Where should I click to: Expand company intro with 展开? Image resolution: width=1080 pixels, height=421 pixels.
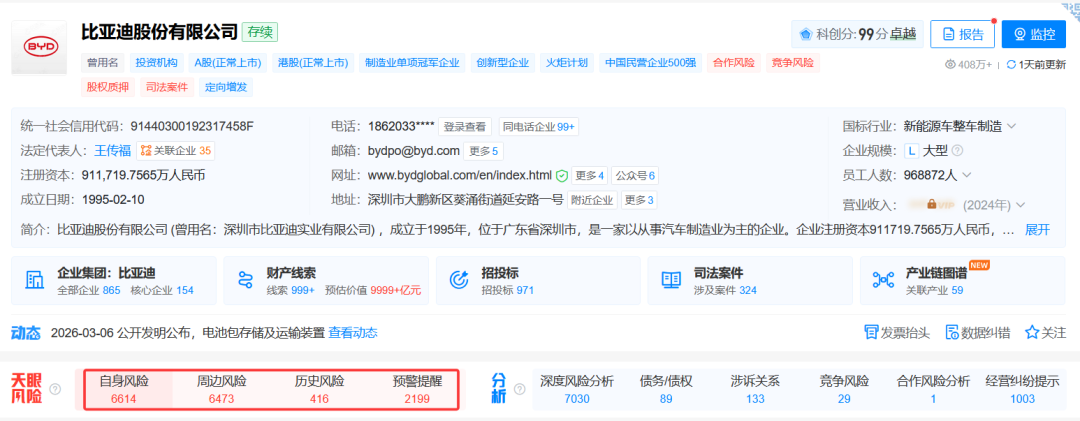point(1038,229)
